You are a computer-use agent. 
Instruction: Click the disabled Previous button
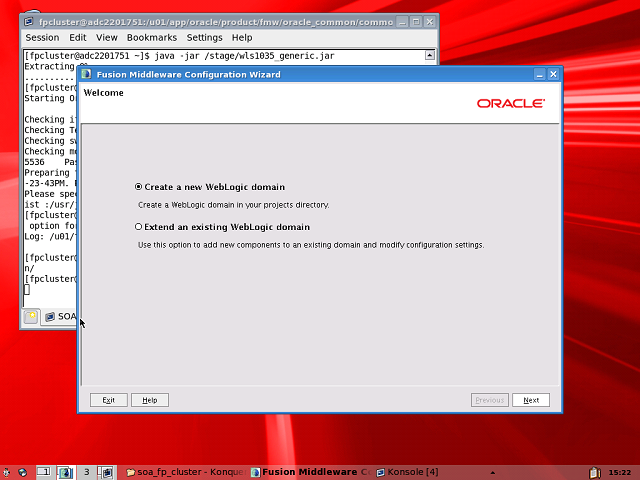(x=489, y=400)
